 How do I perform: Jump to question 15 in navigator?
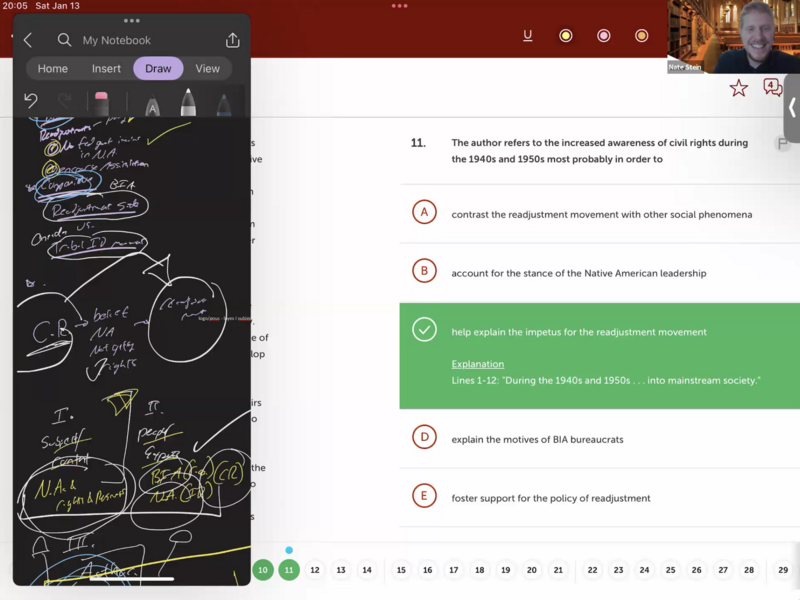(x=401, y=570)
